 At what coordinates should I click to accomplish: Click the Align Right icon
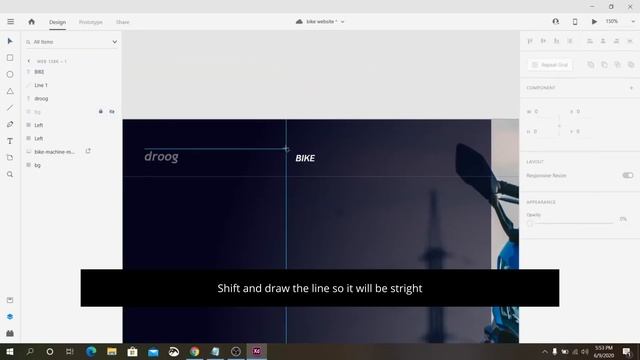tap(616, 41)
